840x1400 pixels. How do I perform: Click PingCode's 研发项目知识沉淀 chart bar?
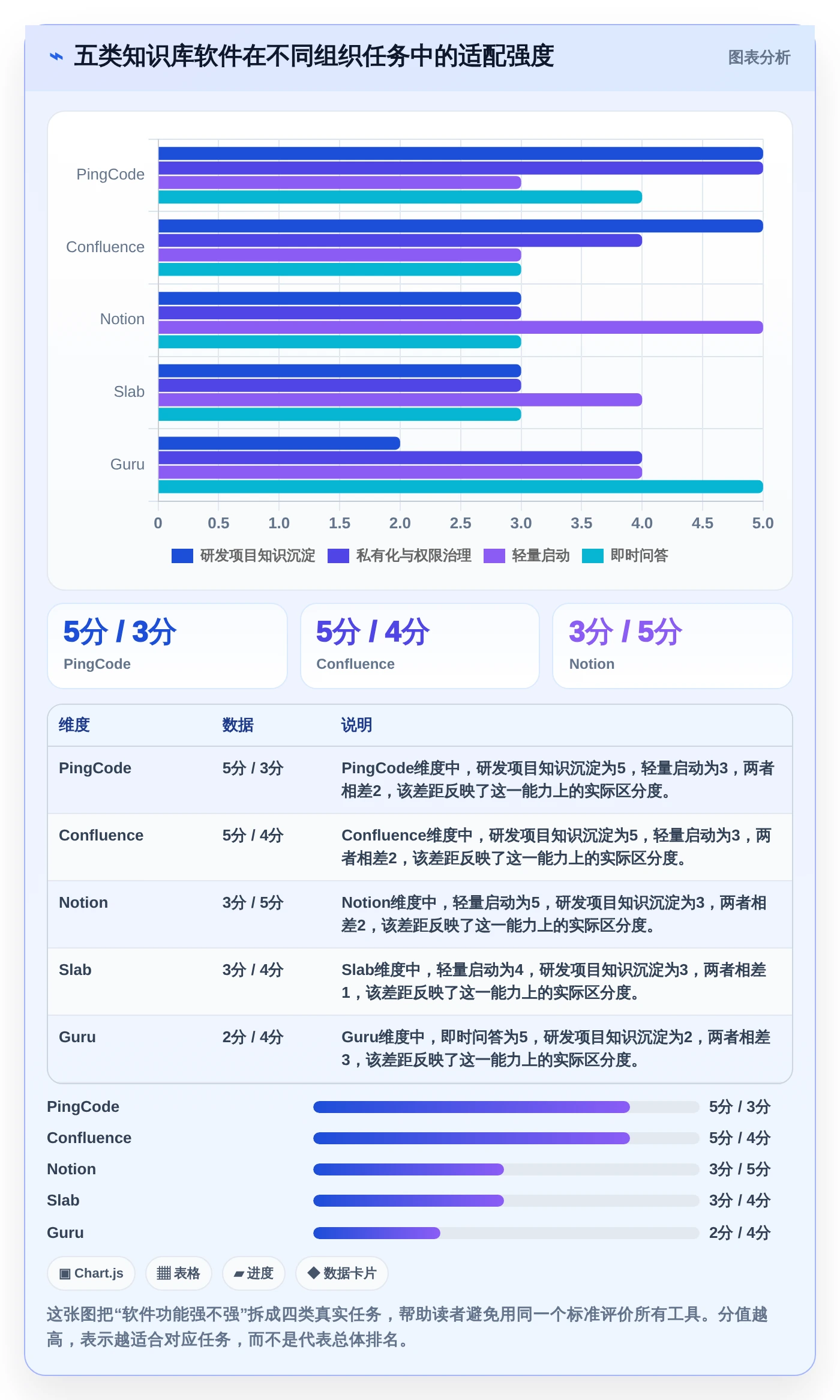pos(460,154)
